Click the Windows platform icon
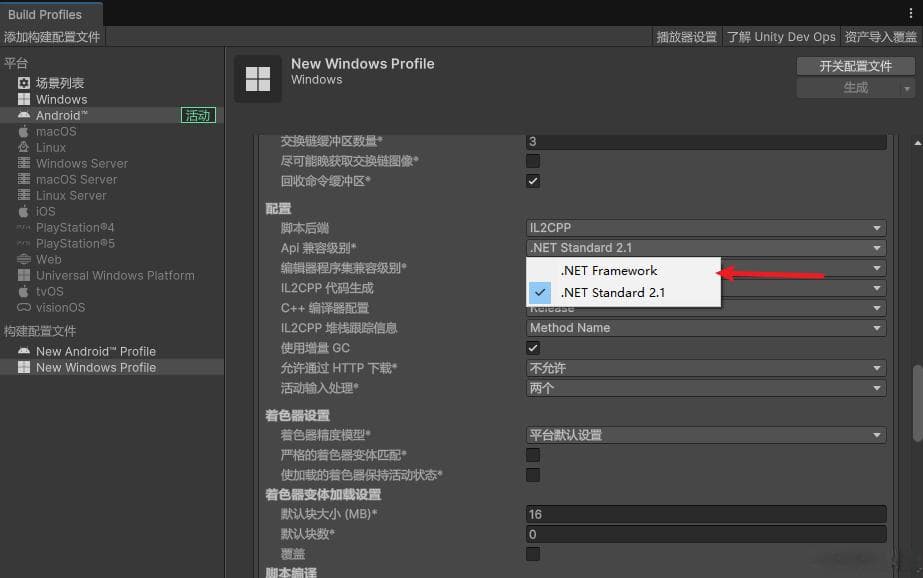The image size is (923, 578). (24, 99)
